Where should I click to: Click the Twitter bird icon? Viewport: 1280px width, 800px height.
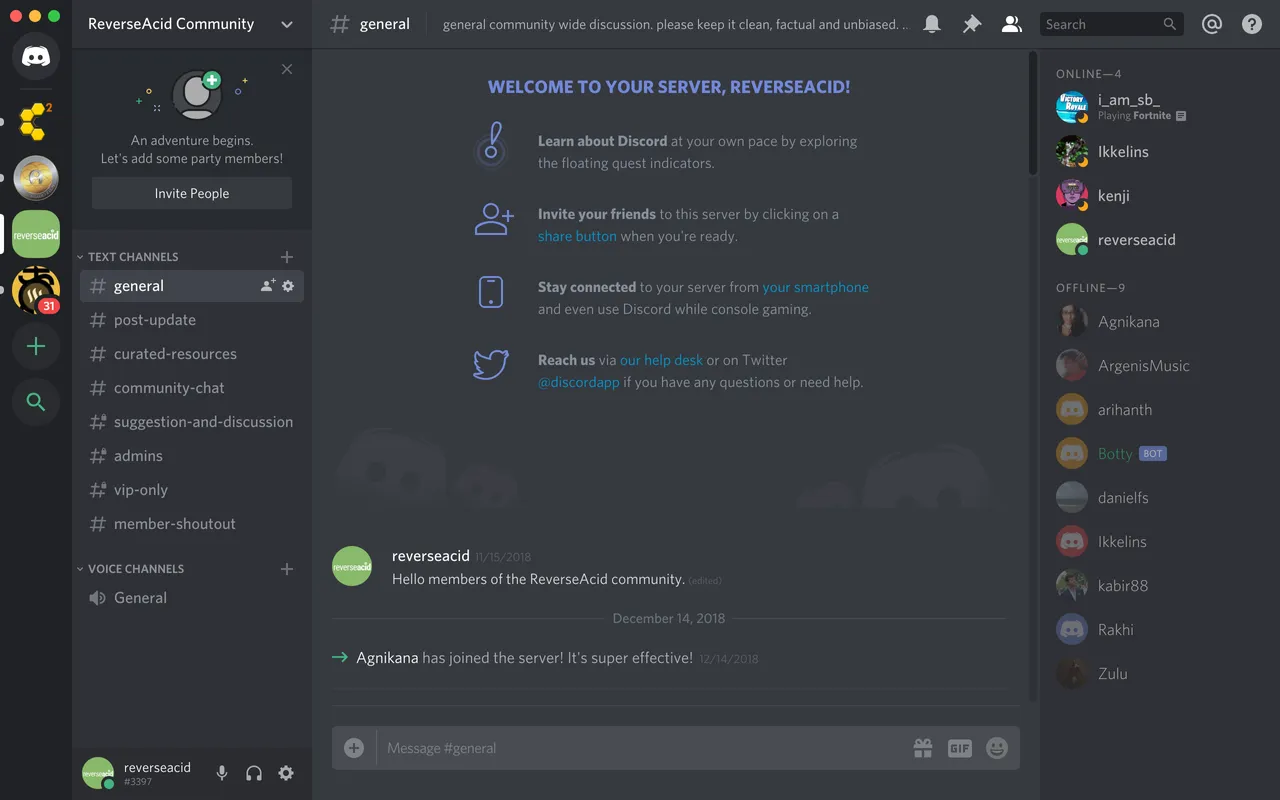click(x=491, y=364)
